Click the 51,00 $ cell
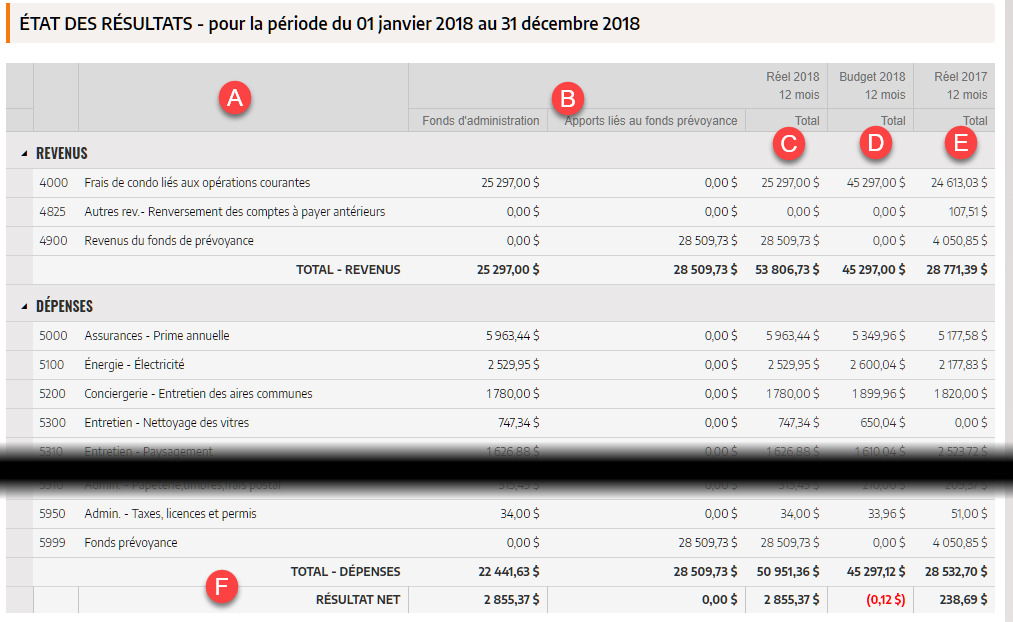 click(x=969, y=514)
